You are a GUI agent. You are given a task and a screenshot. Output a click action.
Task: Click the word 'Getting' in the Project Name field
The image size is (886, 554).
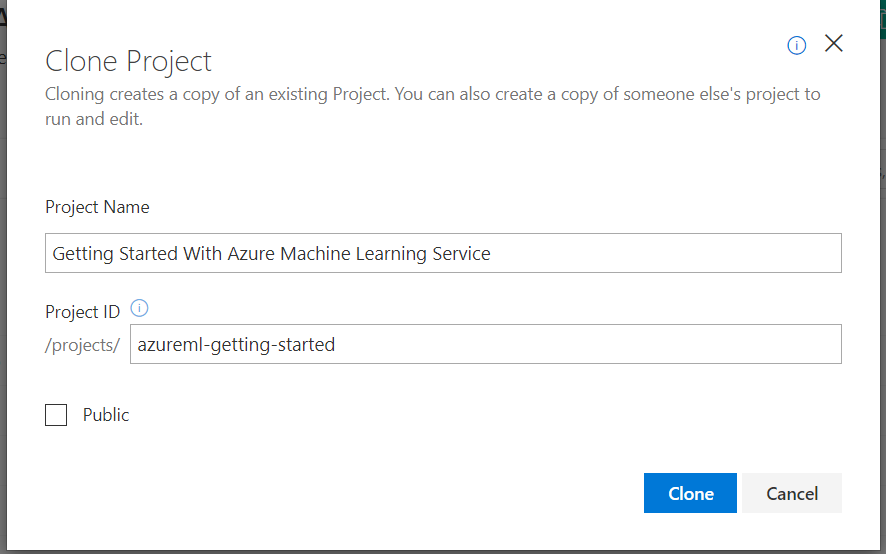pos(82,254)
